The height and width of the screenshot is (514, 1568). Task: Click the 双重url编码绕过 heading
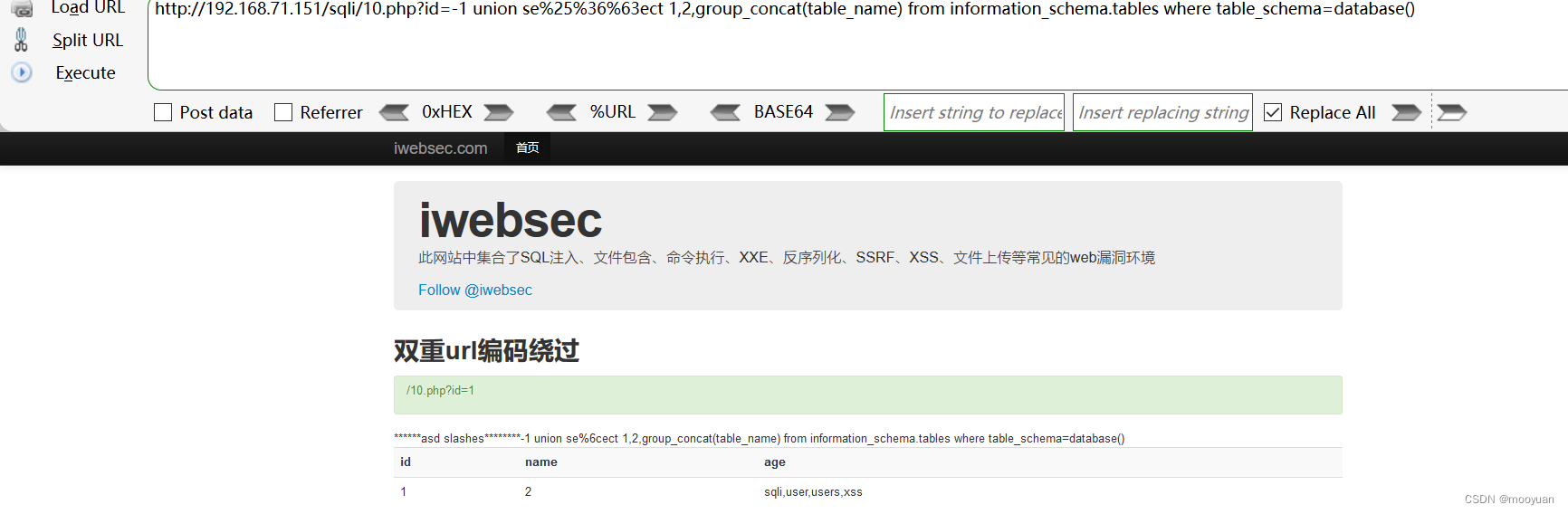pyautogui.click(x=486, y=350)
